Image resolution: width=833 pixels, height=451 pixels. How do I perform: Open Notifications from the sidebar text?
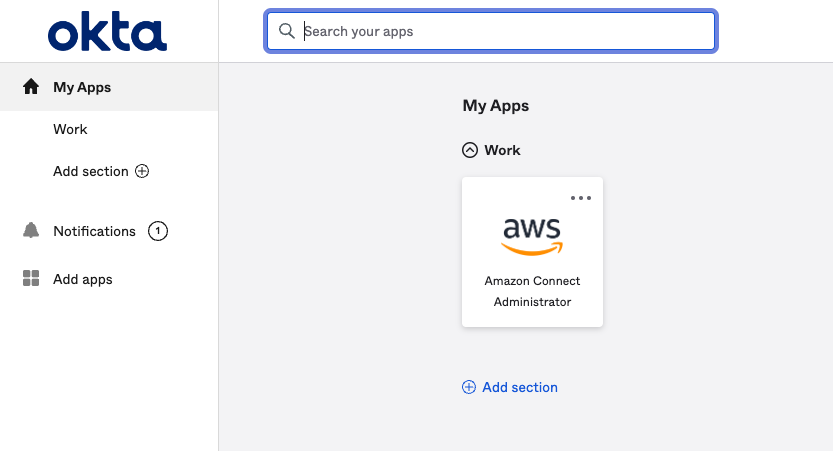(94, 231)
